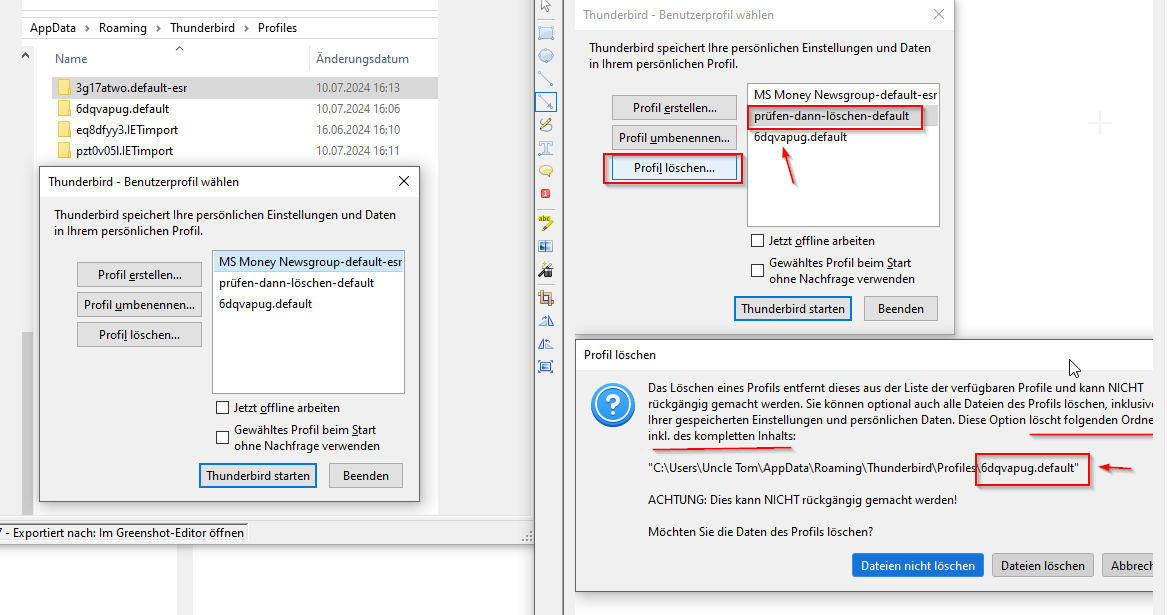Close the profile dialog over the Explorer window
The width and height of the screenshot is (1167, 615).
click(403, 181)
